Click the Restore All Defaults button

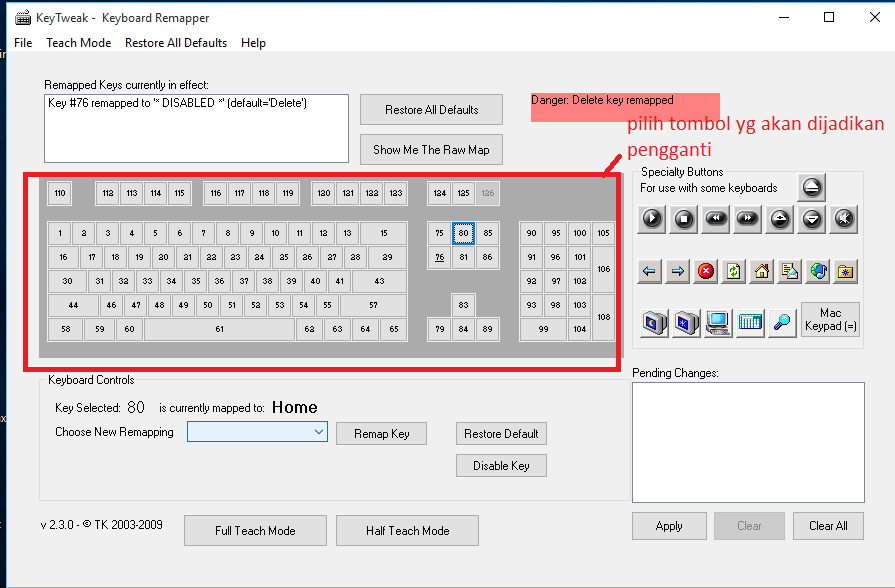[432, 110]
